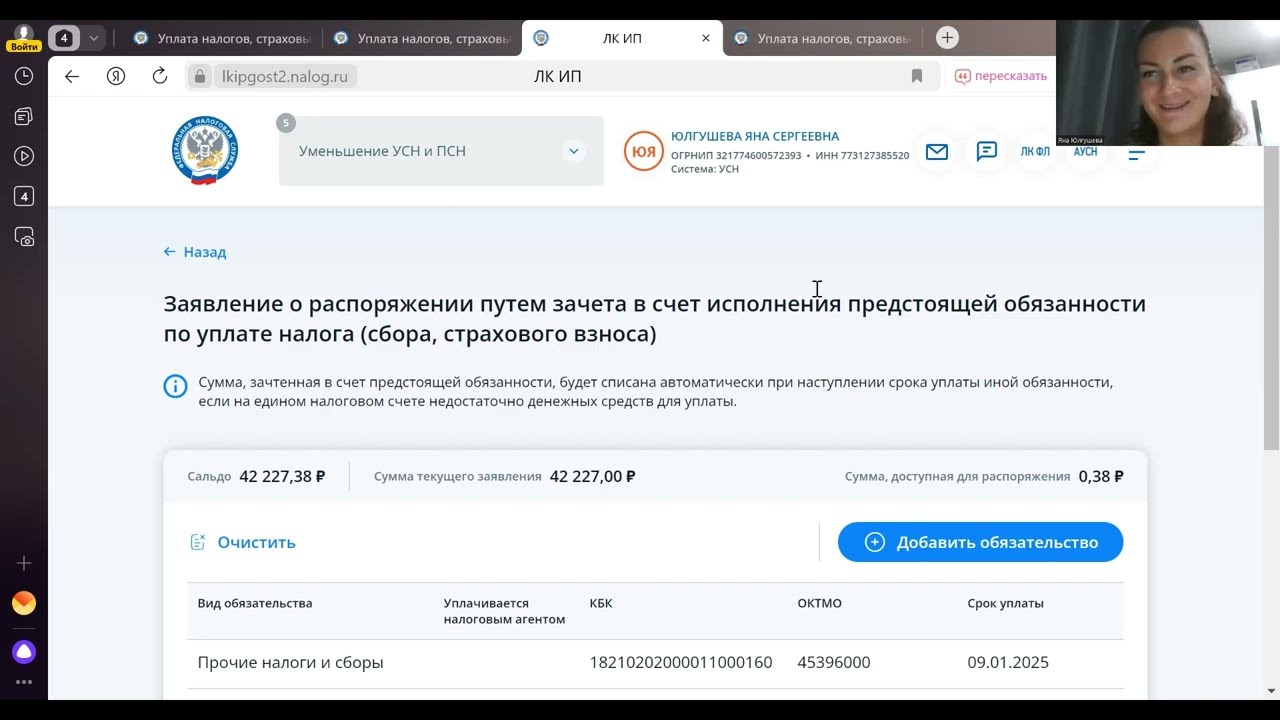Click the пересказать button in address bar
This screenshot has height=720, width=1280.
pos(1000,76)
